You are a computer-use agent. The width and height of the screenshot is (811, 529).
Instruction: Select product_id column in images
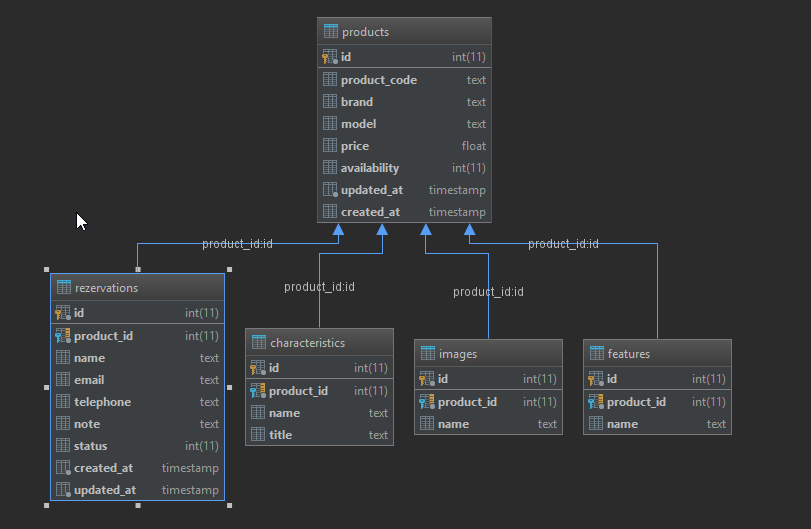point(468,402)
